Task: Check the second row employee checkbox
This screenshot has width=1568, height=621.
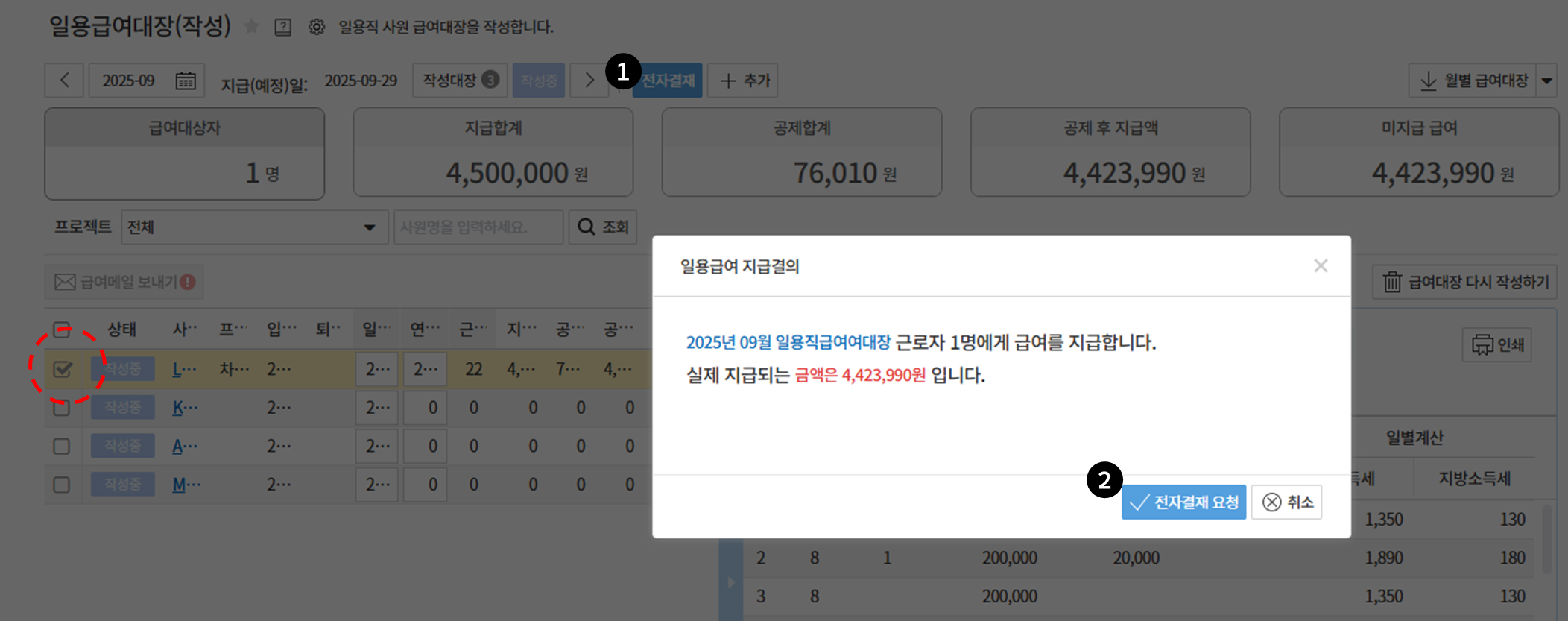Action: click(62, 408)
